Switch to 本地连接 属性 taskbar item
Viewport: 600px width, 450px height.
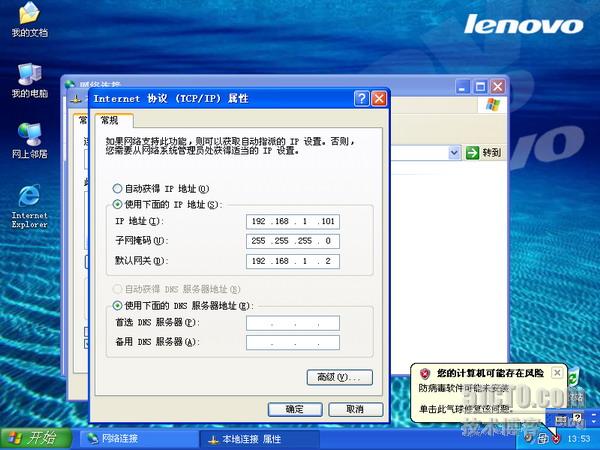[x=259, y=439]
